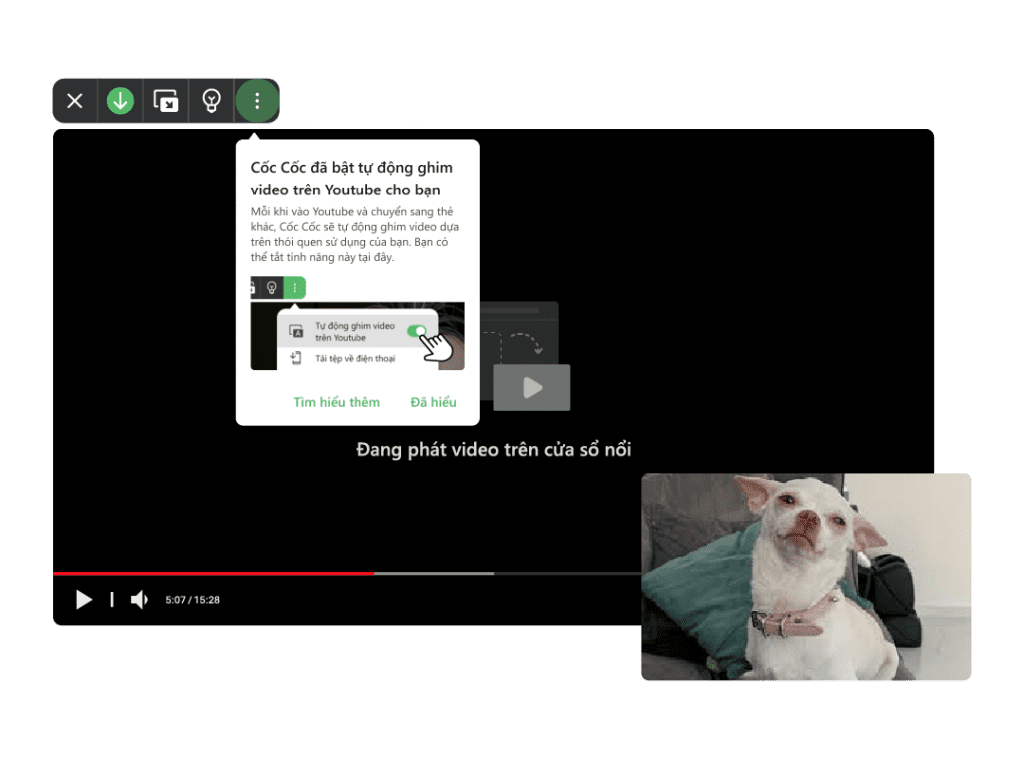Image resolution: width=1024 pixels, height=759 pixels.
Task: Click 'Đang phát video trên cửa sổ nổi' text
Action: tap(494, 449)
